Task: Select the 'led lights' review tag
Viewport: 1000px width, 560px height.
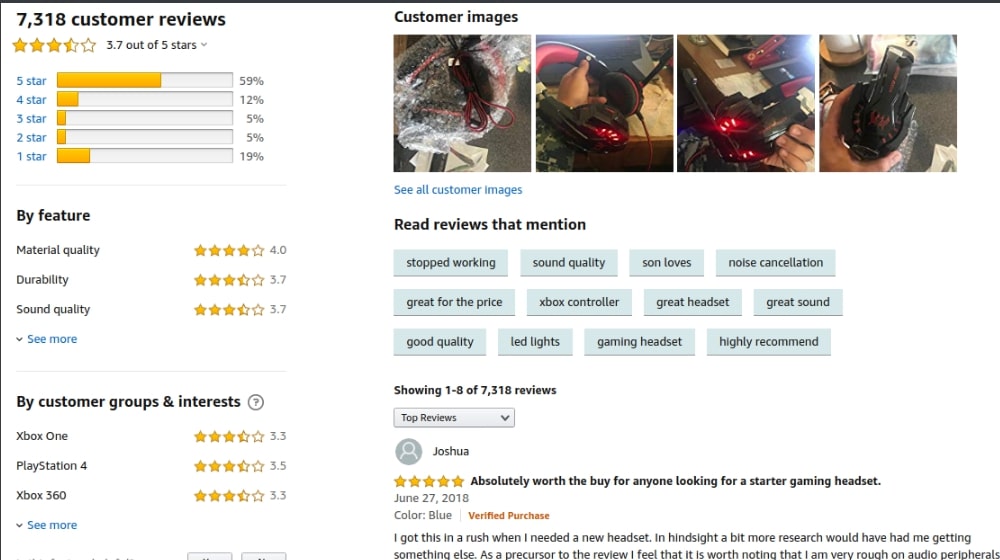Action: (x=535, y=342)
